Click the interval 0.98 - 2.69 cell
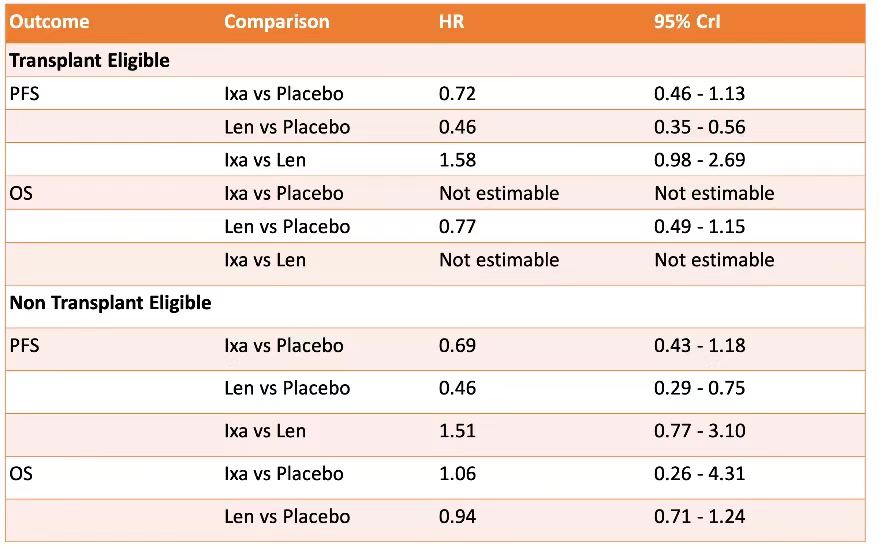879x548 pixels. click(700, 160)
